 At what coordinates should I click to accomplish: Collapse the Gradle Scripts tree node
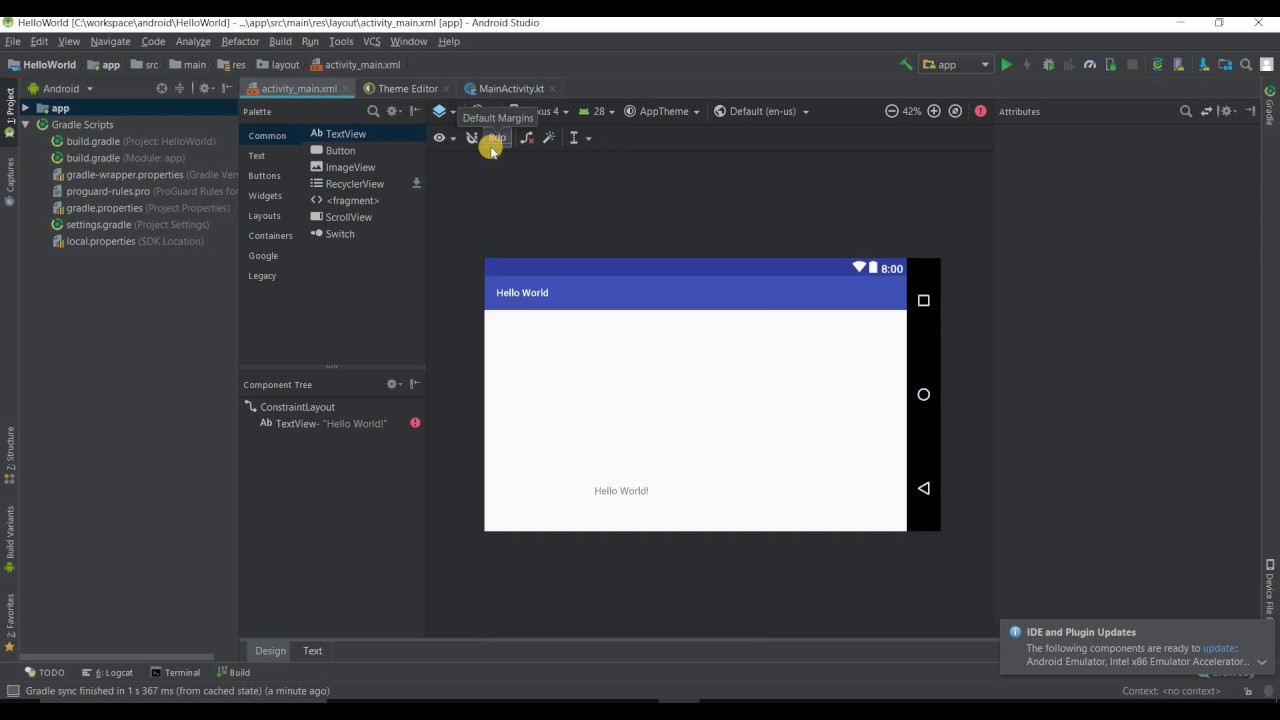25,125
